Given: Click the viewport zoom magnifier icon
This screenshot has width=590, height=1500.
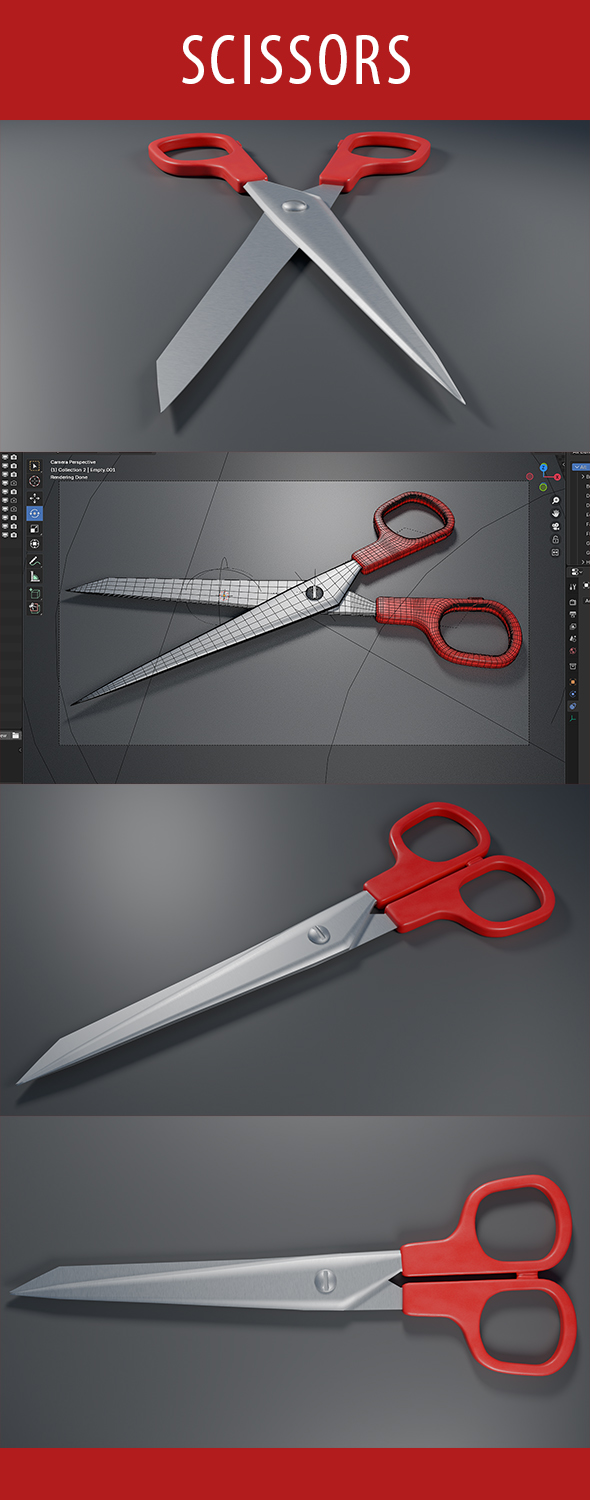Looking at the screenshot, I should (x=555, y=500).
